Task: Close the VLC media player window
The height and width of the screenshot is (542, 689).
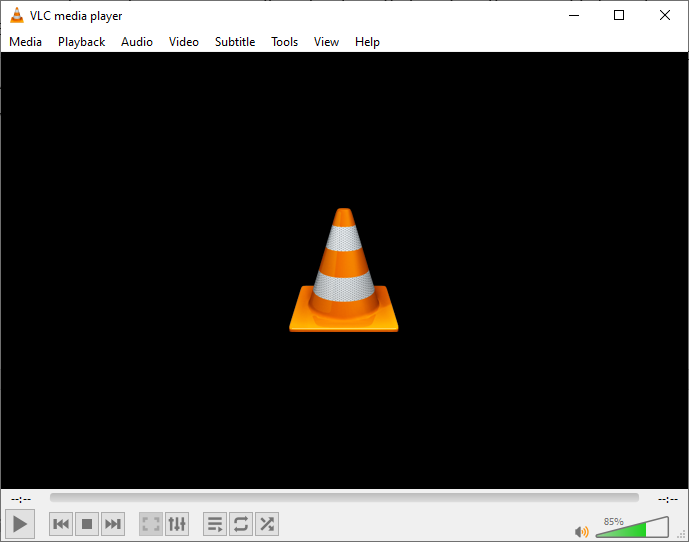Action: pos(665,15)
